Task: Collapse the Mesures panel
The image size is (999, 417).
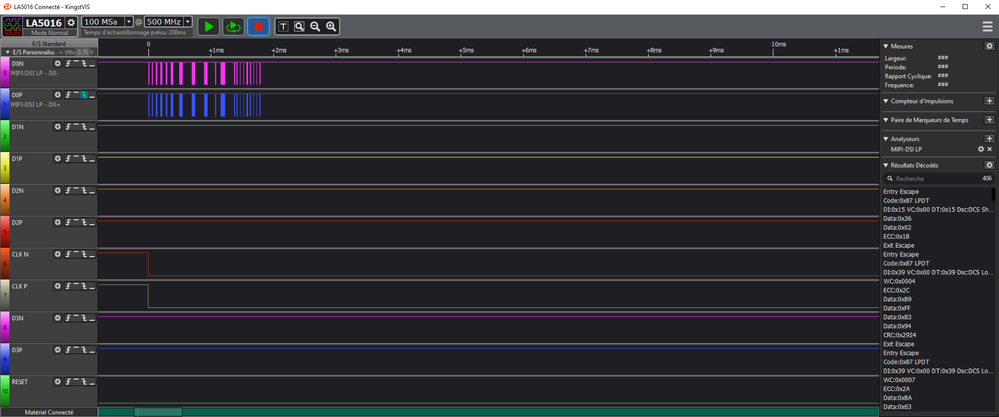Action: click(886, 46)
